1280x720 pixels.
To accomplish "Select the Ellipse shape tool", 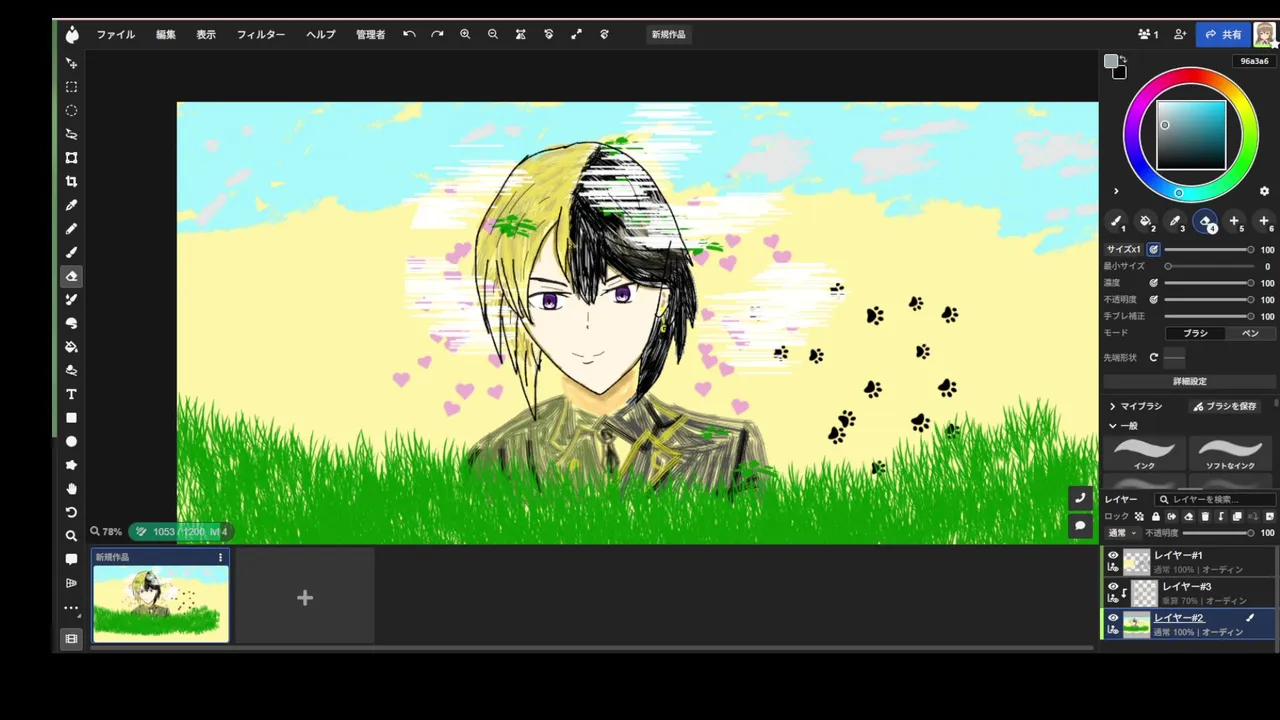I will pyautogui.click(x=71, y=441).
